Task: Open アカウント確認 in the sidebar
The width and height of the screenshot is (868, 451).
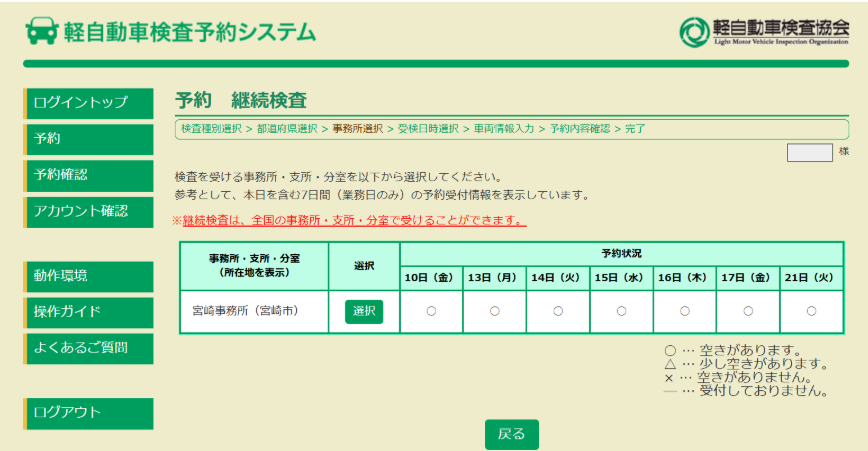Action: tap(89, 212)
